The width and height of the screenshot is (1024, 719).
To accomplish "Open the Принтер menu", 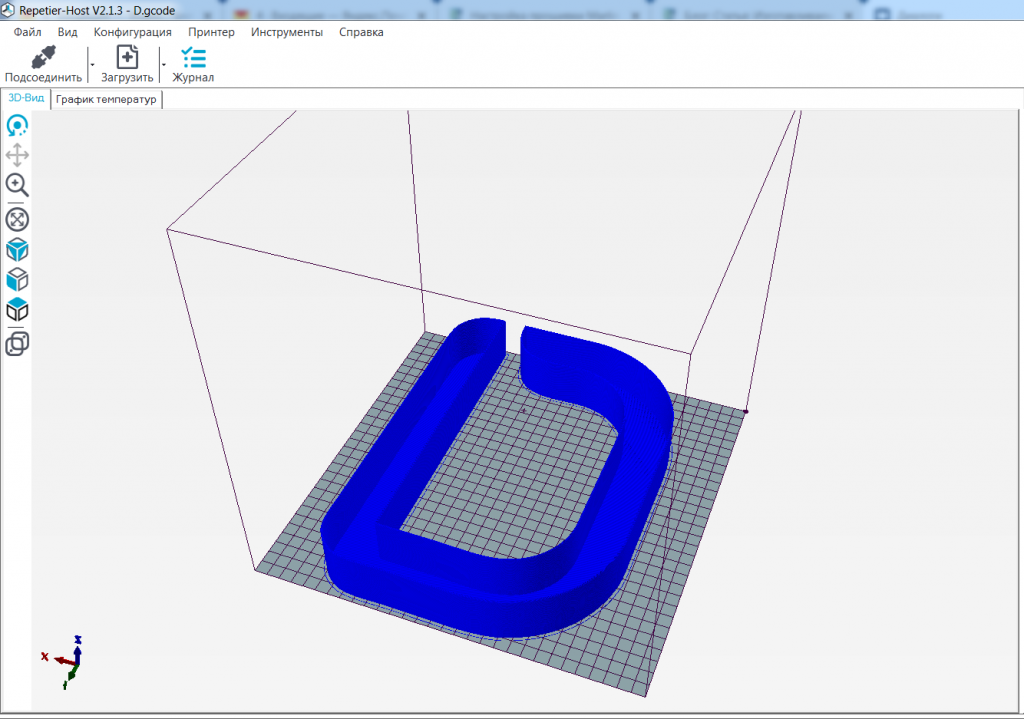I will pyautogui.click(x=211, y=32).
